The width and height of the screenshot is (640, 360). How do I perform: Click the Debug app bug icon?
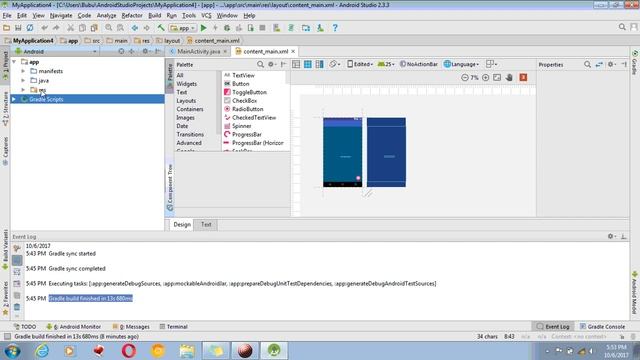(x=227, y=28)
